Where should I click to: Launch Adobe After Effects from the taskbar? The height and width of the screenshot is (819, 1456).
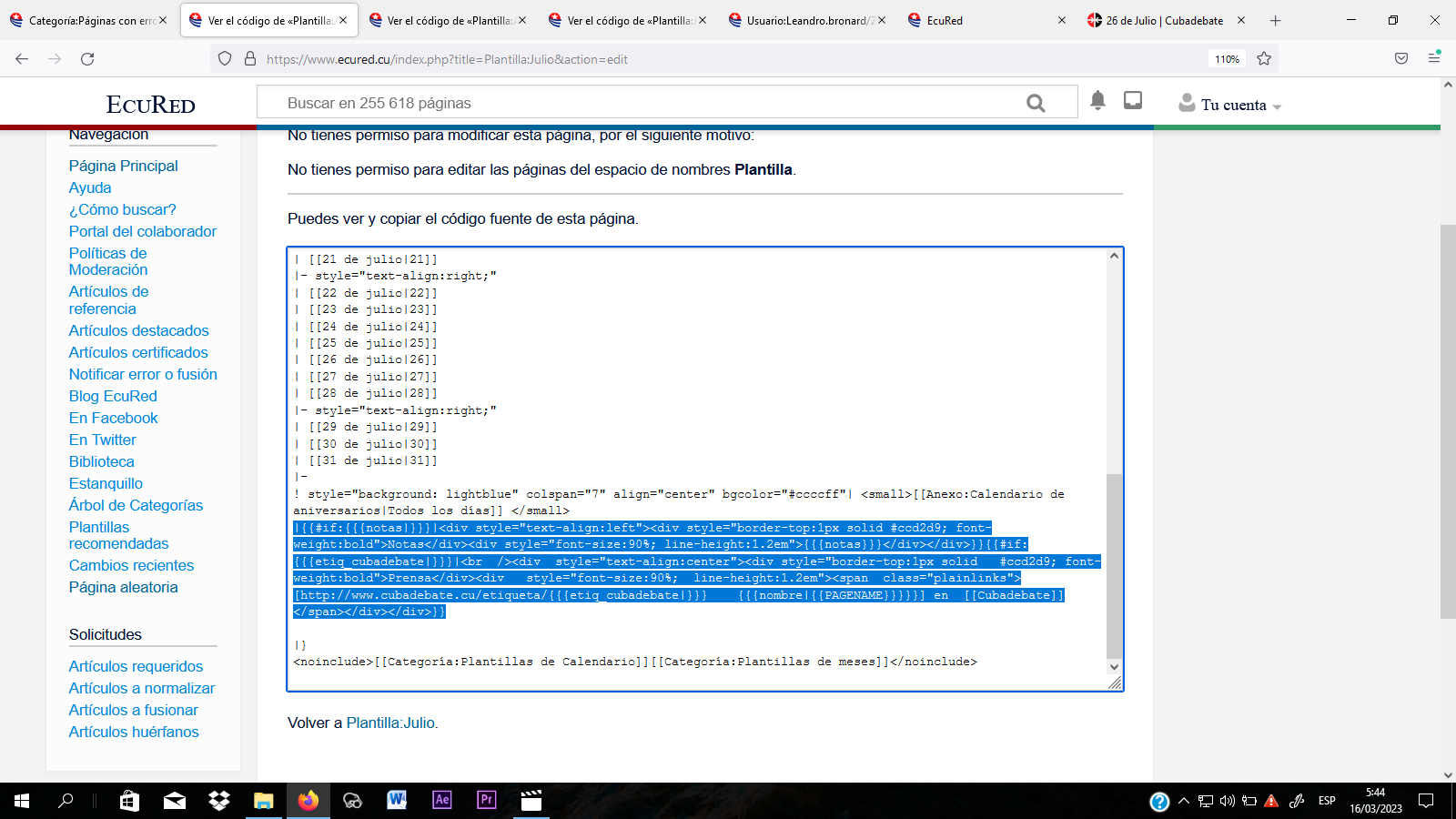pyautogui.click(x=441, y=800)
